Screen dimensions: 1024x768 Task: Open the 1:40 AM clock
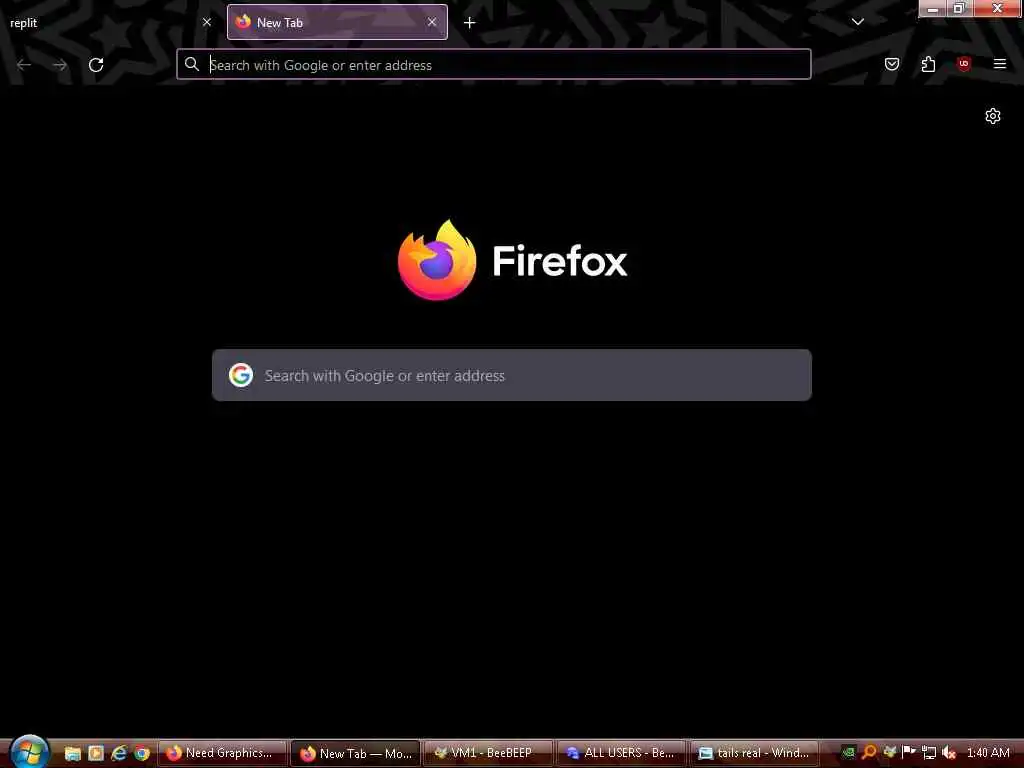988,753
